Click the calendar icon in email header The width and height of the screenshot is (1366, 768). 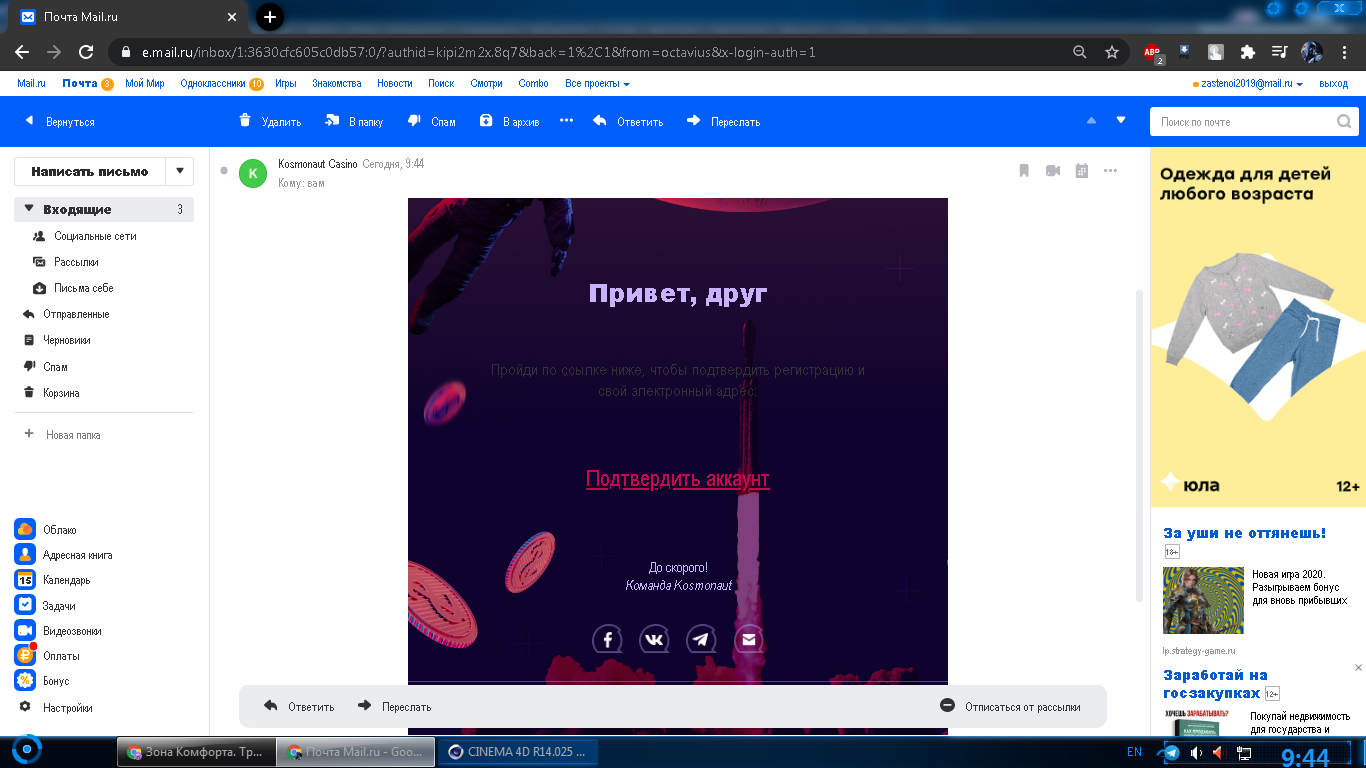(1081, 171)
